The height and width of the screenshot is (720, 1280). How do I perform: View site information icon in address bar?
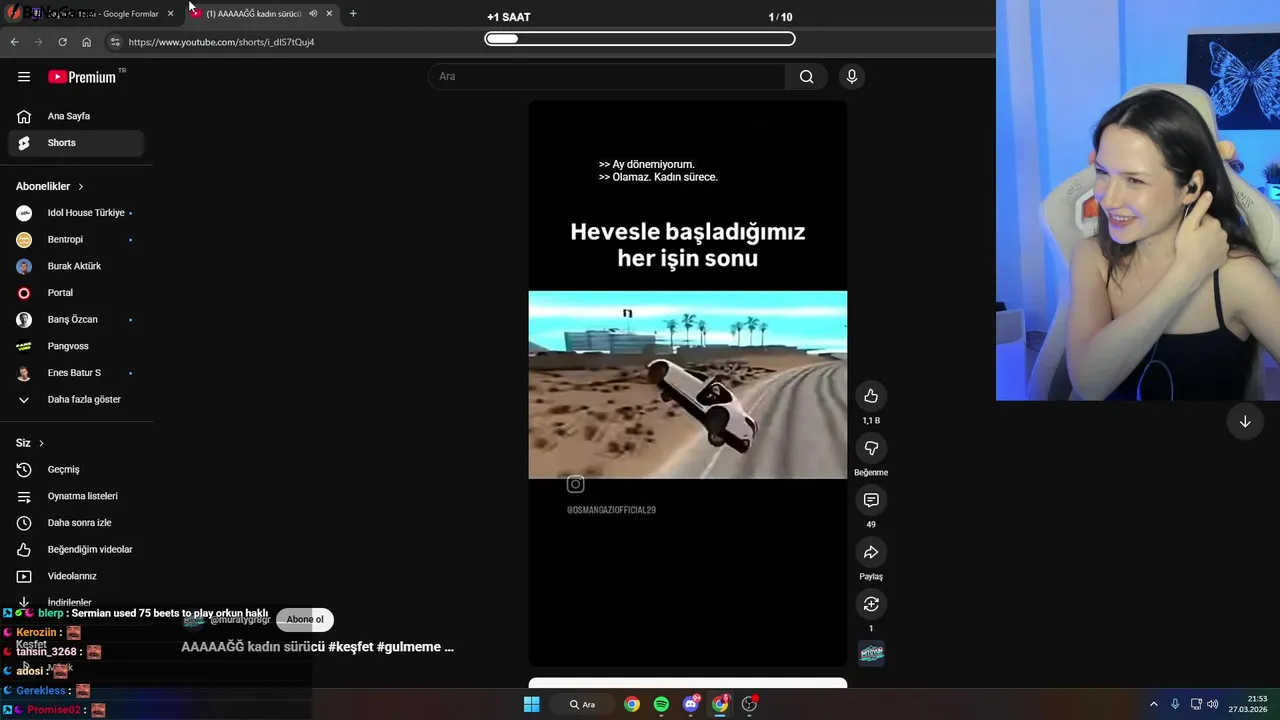(115, 42)
